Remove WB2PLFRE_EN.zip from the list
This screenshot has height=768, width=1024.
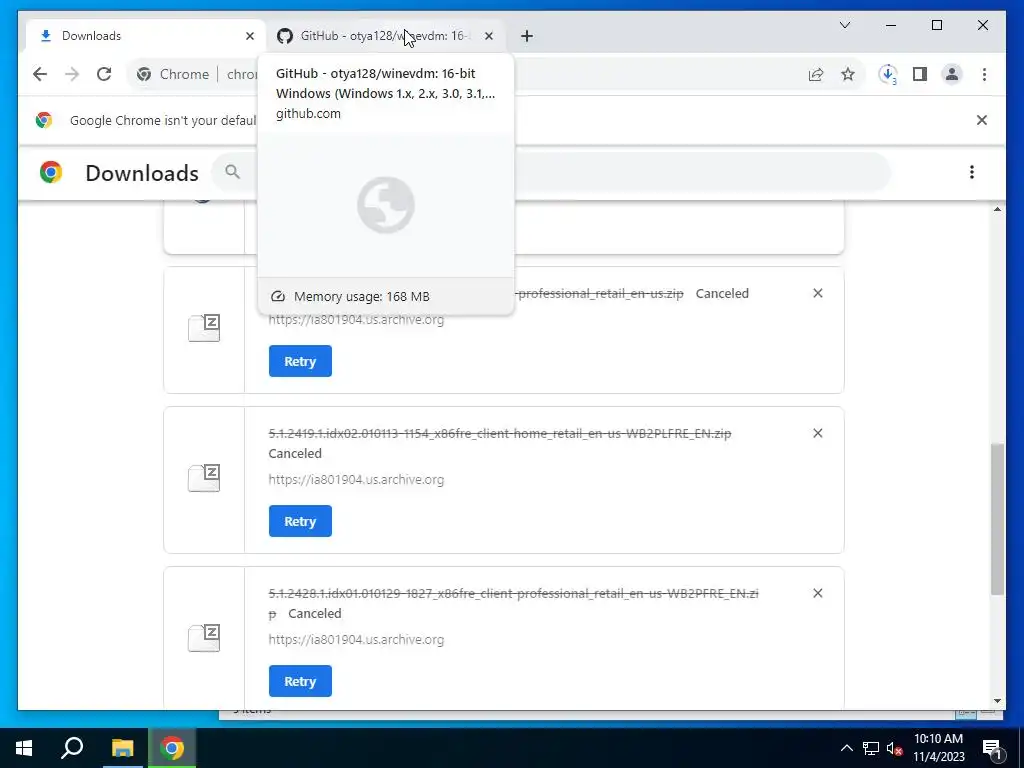[x=818, y=433]
